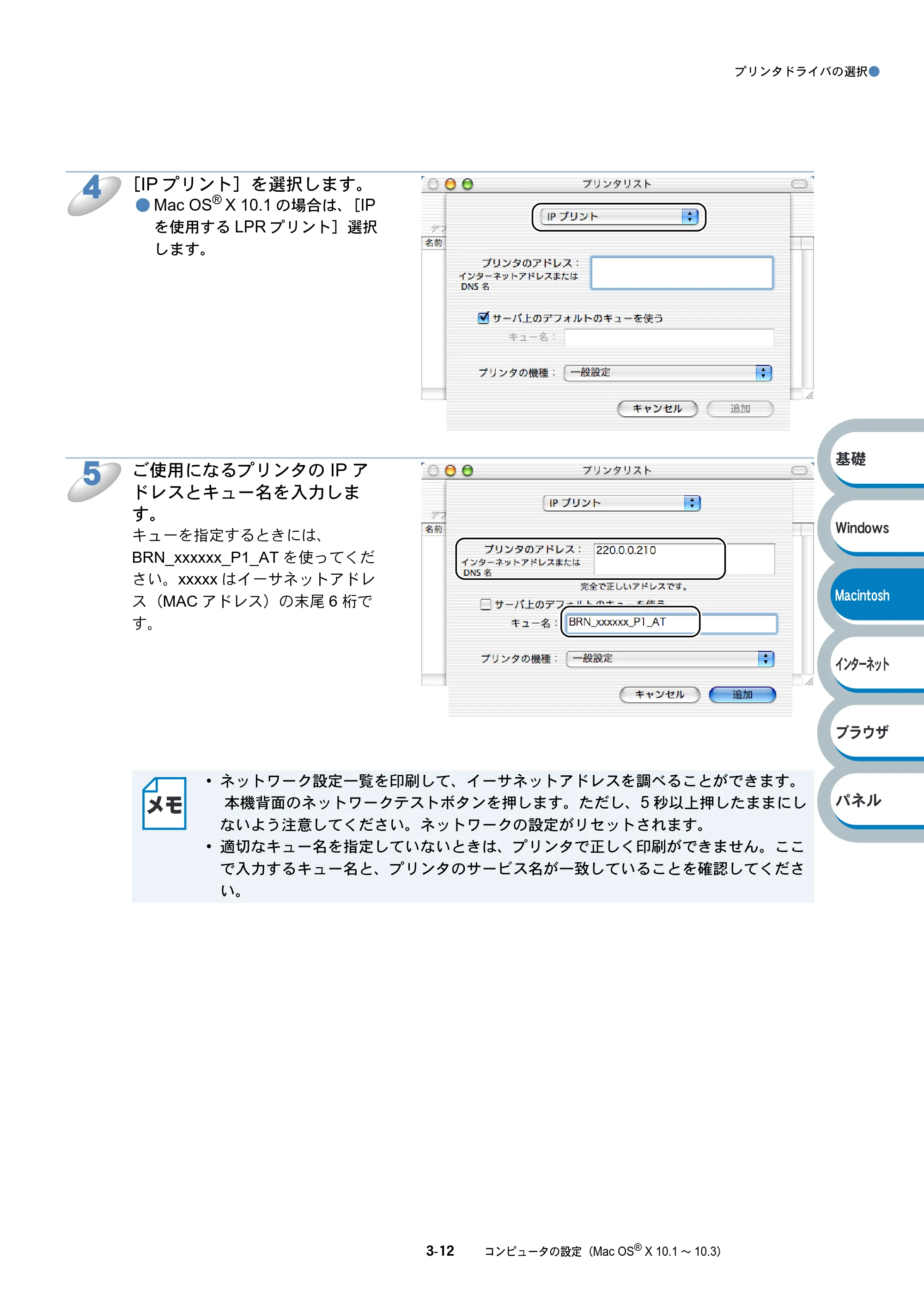Click the greyed キュー名 field in step 4

click(669, 337)
